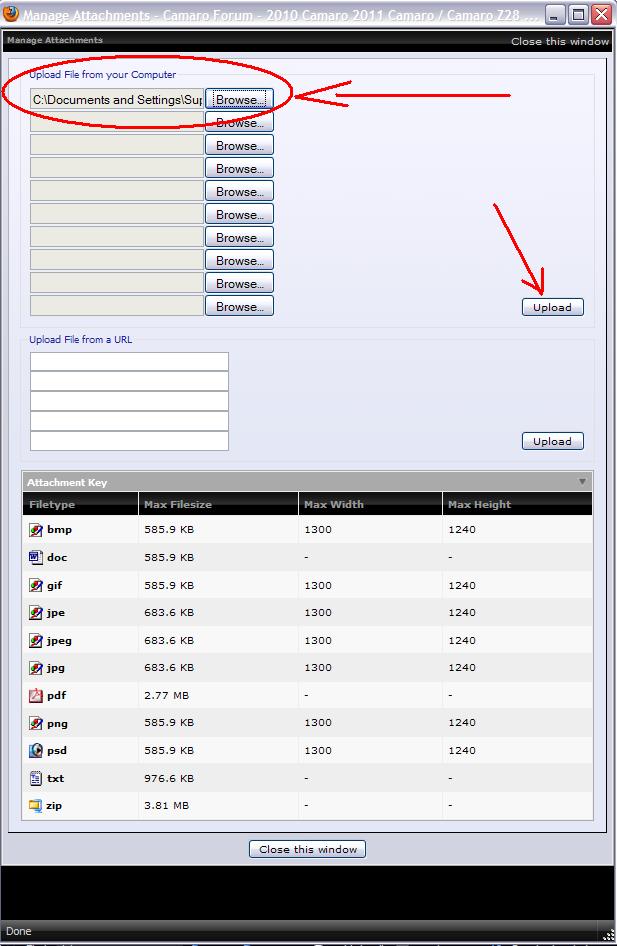Collapse the Attachment Key section arrow

click(582, 482)
